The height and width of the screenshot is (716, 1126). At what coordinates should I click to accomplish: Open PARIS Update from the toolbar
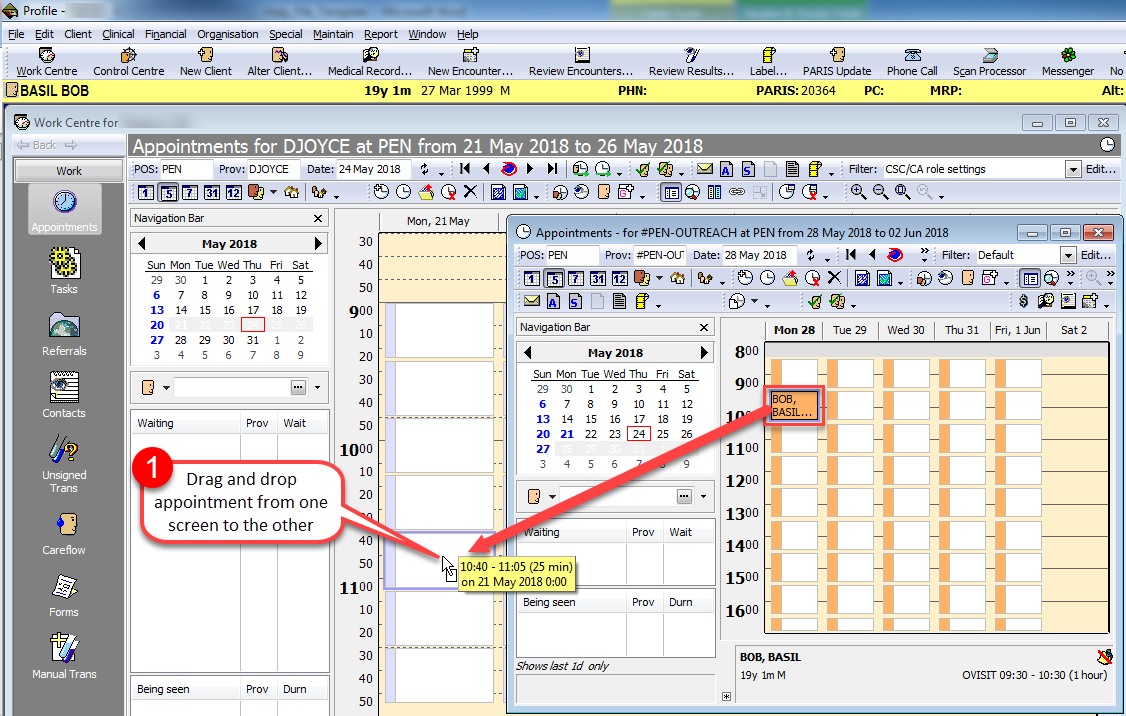(837, 62)
